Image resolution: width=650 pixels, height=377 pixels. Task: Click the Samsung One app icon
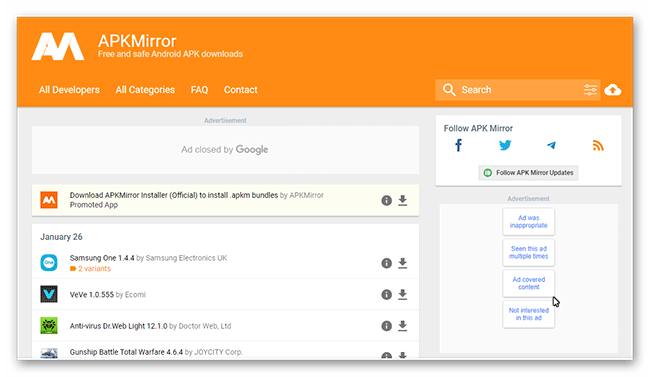click(x=49, y=263)
